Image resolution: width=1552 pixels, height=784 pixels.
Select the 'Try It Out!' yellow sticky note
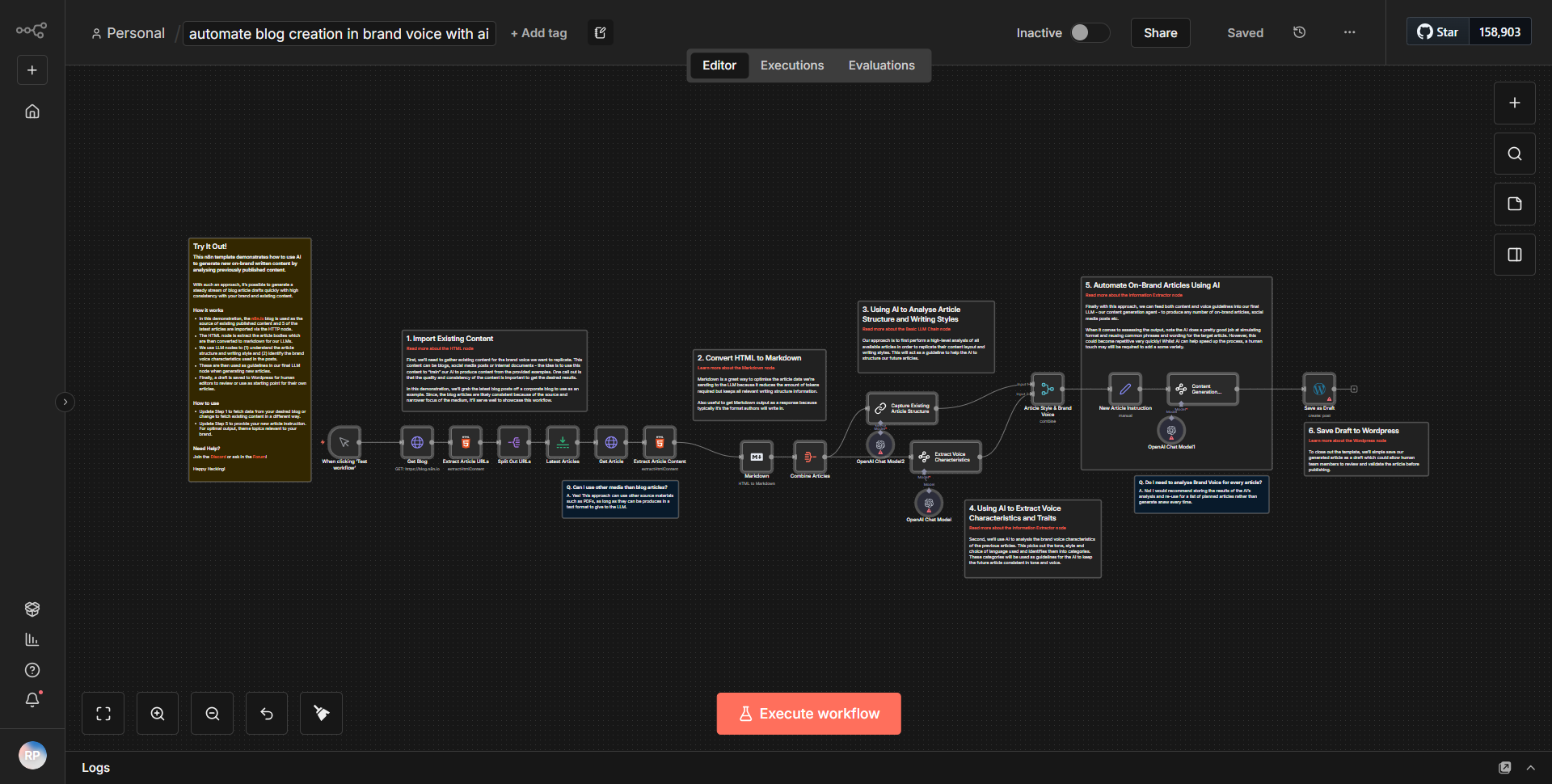click(x=250, y=360)
